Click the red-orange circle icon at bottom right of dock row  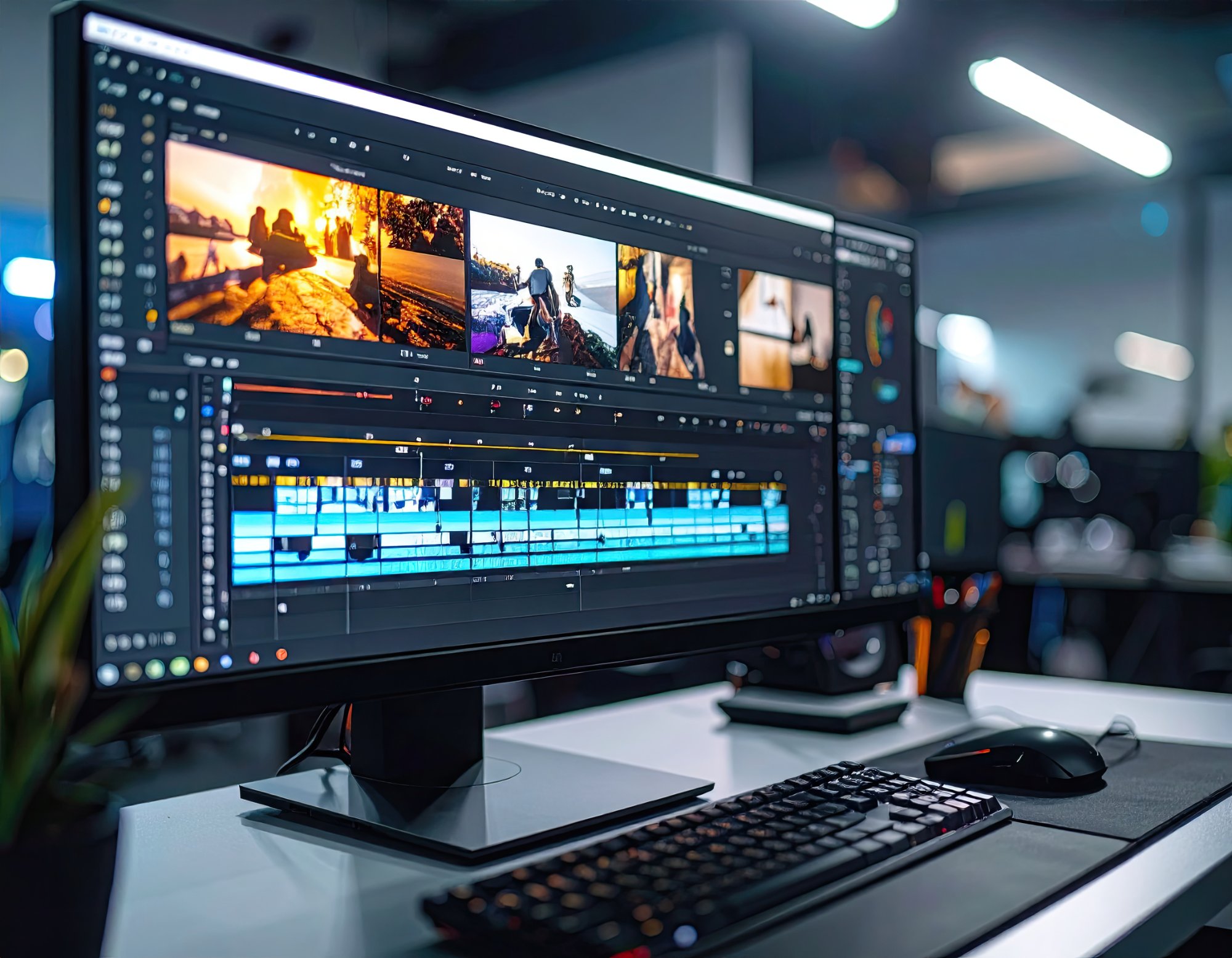point(281,654)
